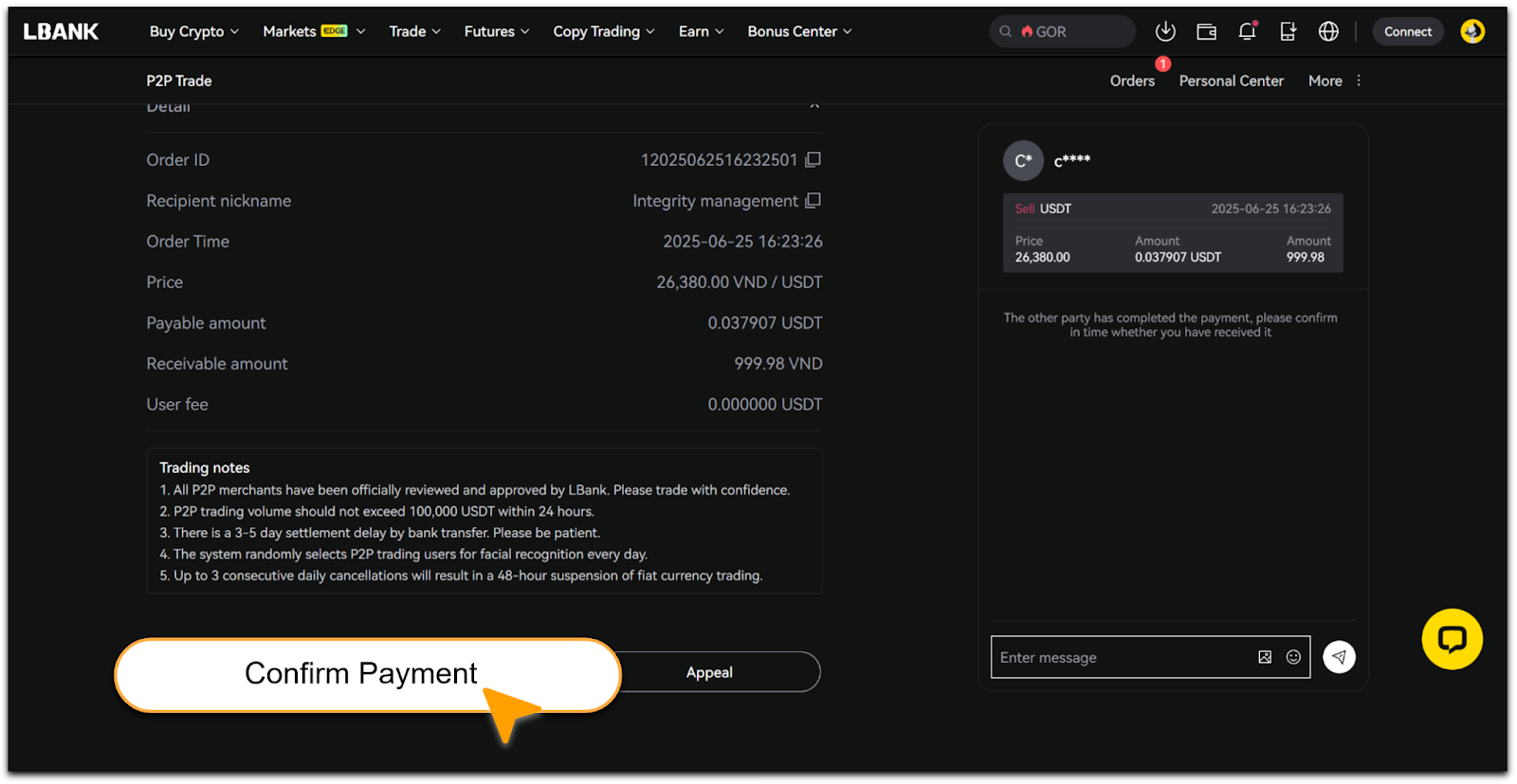Copy the recipient nickname
This screenshot has height=784, width=1517.
click(x=813, y=201)
